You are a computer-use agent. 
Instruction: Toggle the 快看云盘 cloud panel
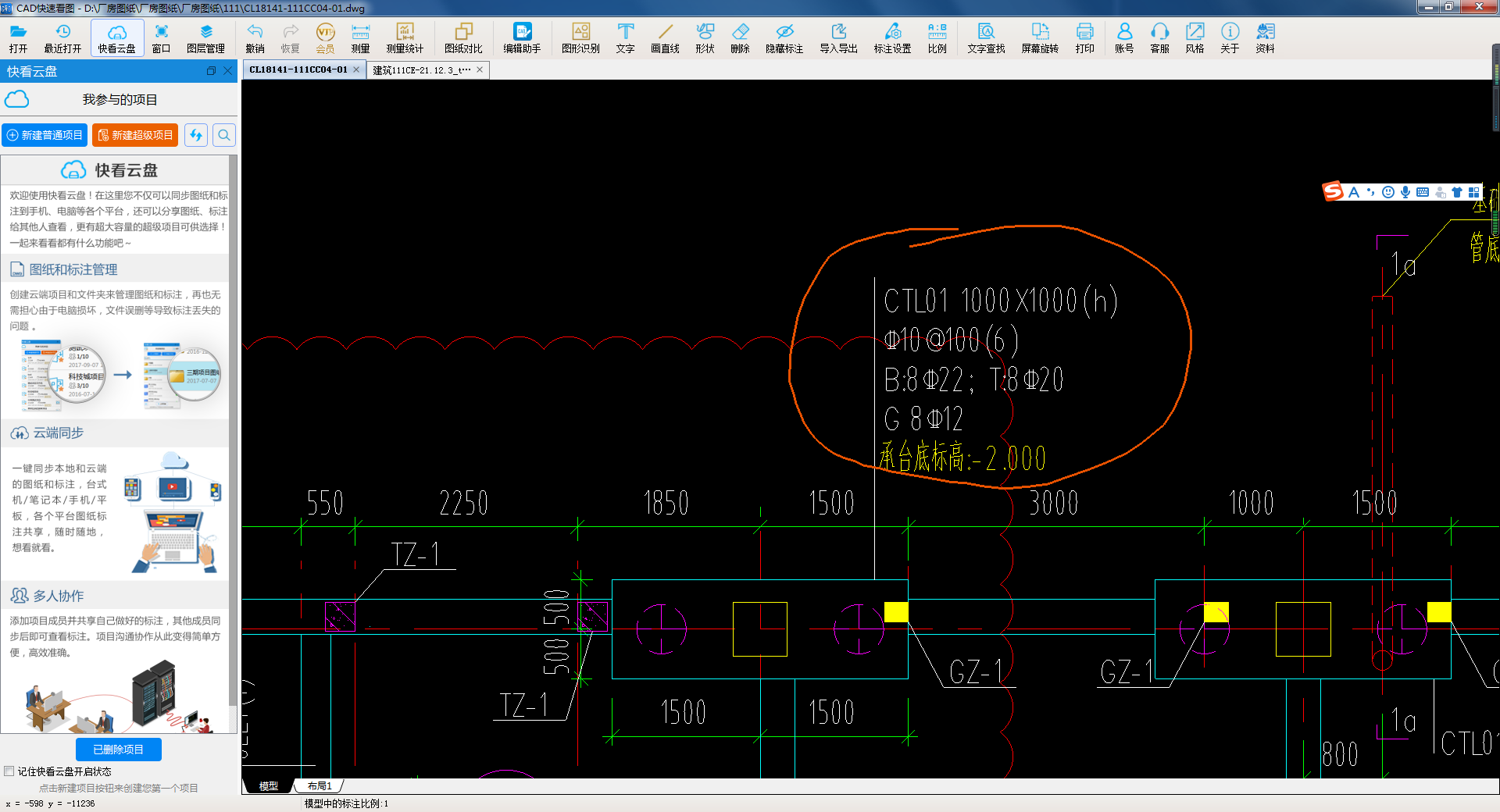tap(117, 37)
